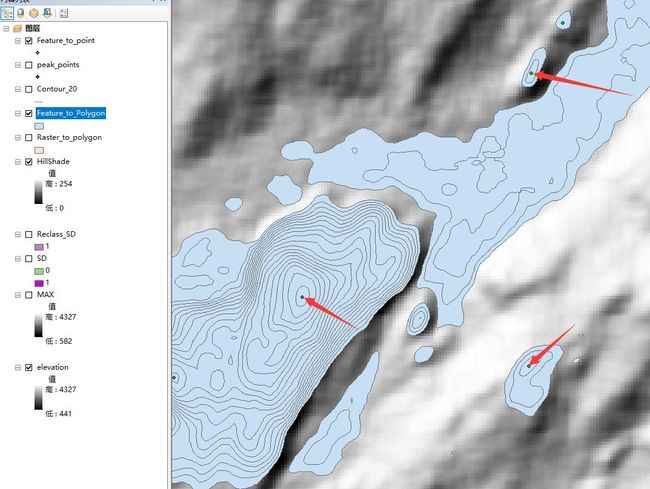Select the Contour_20 layer name
This screenshot has height=489, width=650.
[x=57, y=89]
